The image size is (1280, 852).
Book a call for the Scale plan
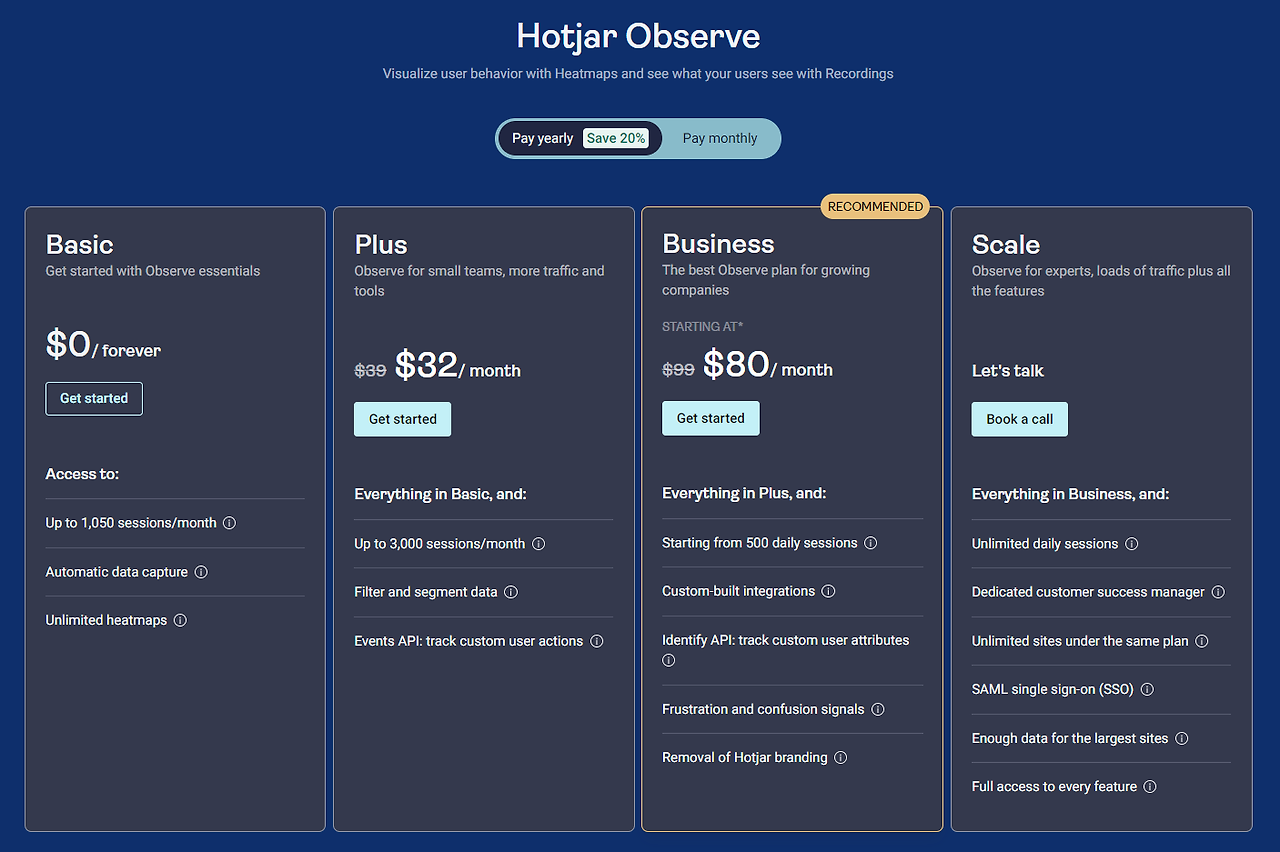[1020, 419]
